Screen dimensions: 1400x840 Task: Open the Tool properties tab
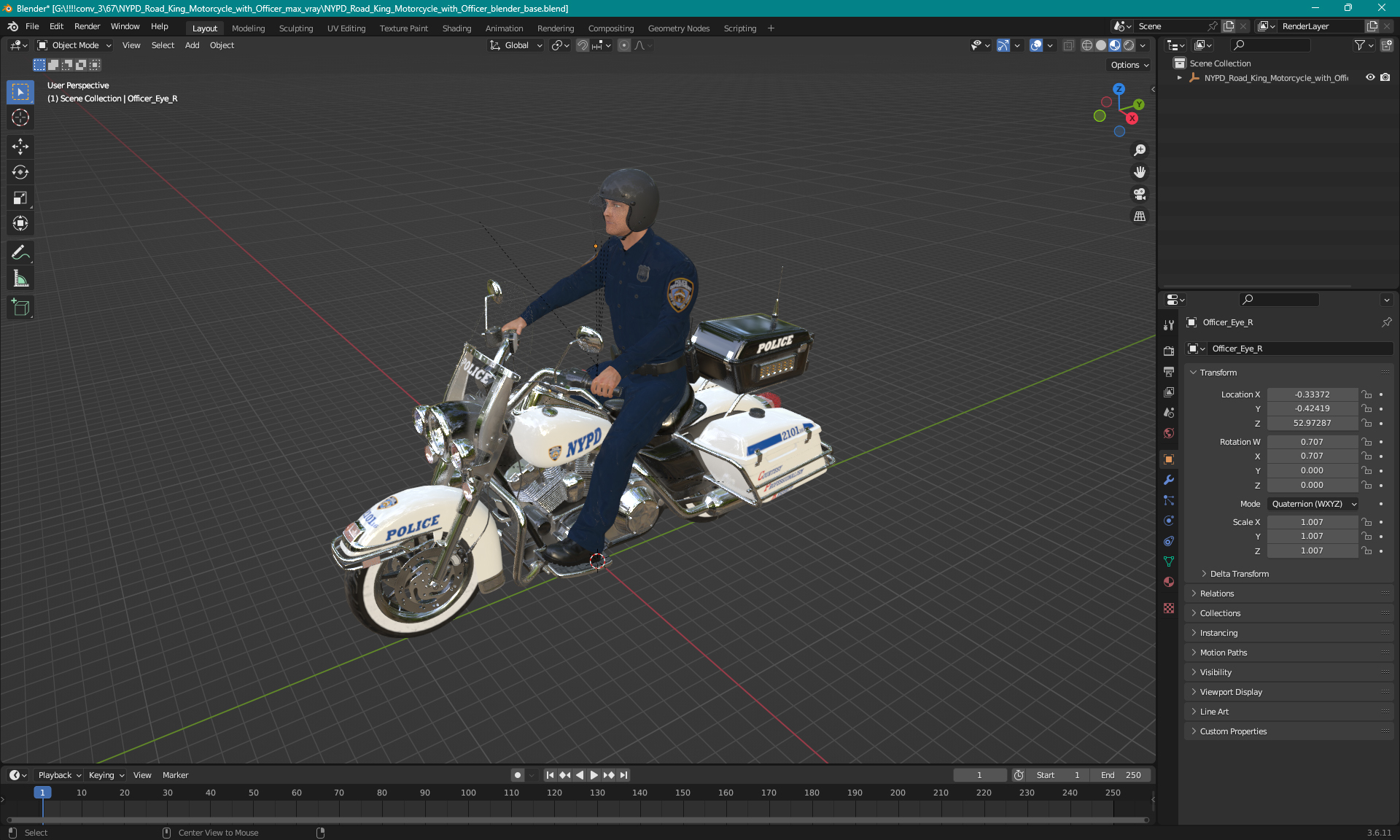[x=1169, y=324]
